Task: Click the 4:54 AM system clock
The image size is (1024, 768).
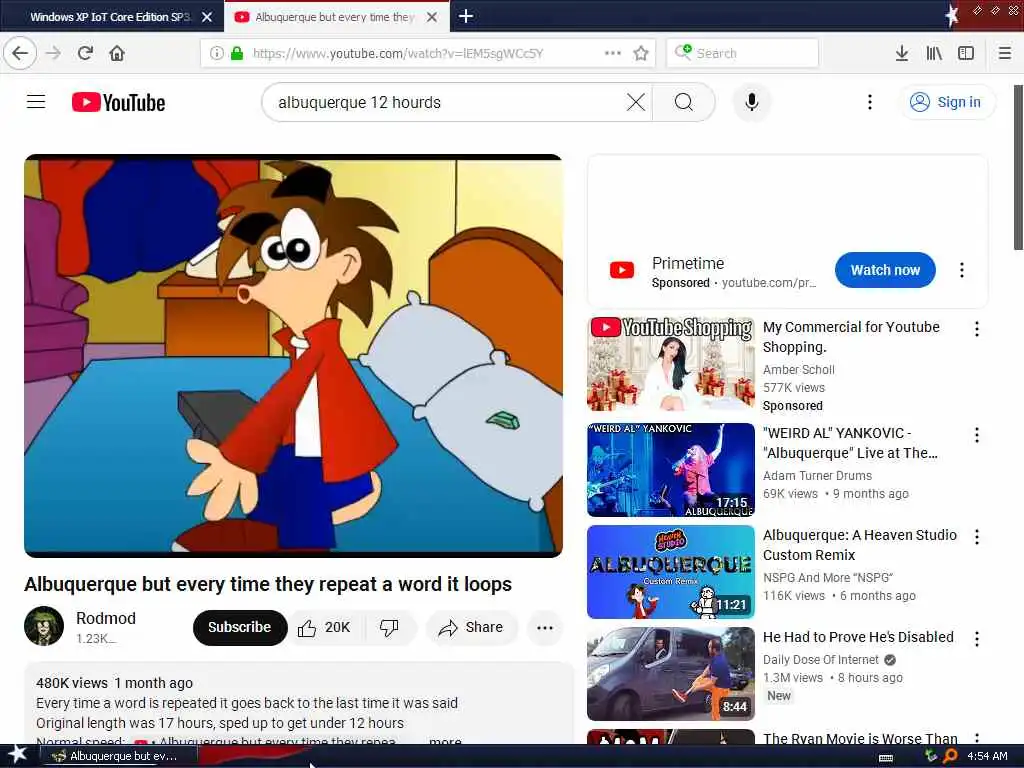Action: pyautogui.click(x=987, y=756)
